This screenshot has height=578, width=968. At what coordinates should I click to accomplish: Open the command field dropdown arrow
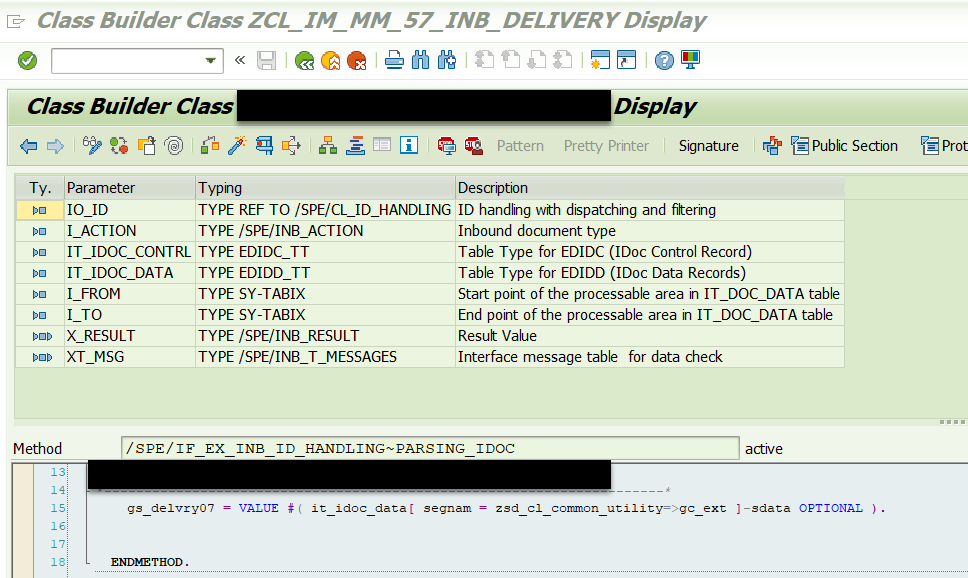click(x=211, y=61)
